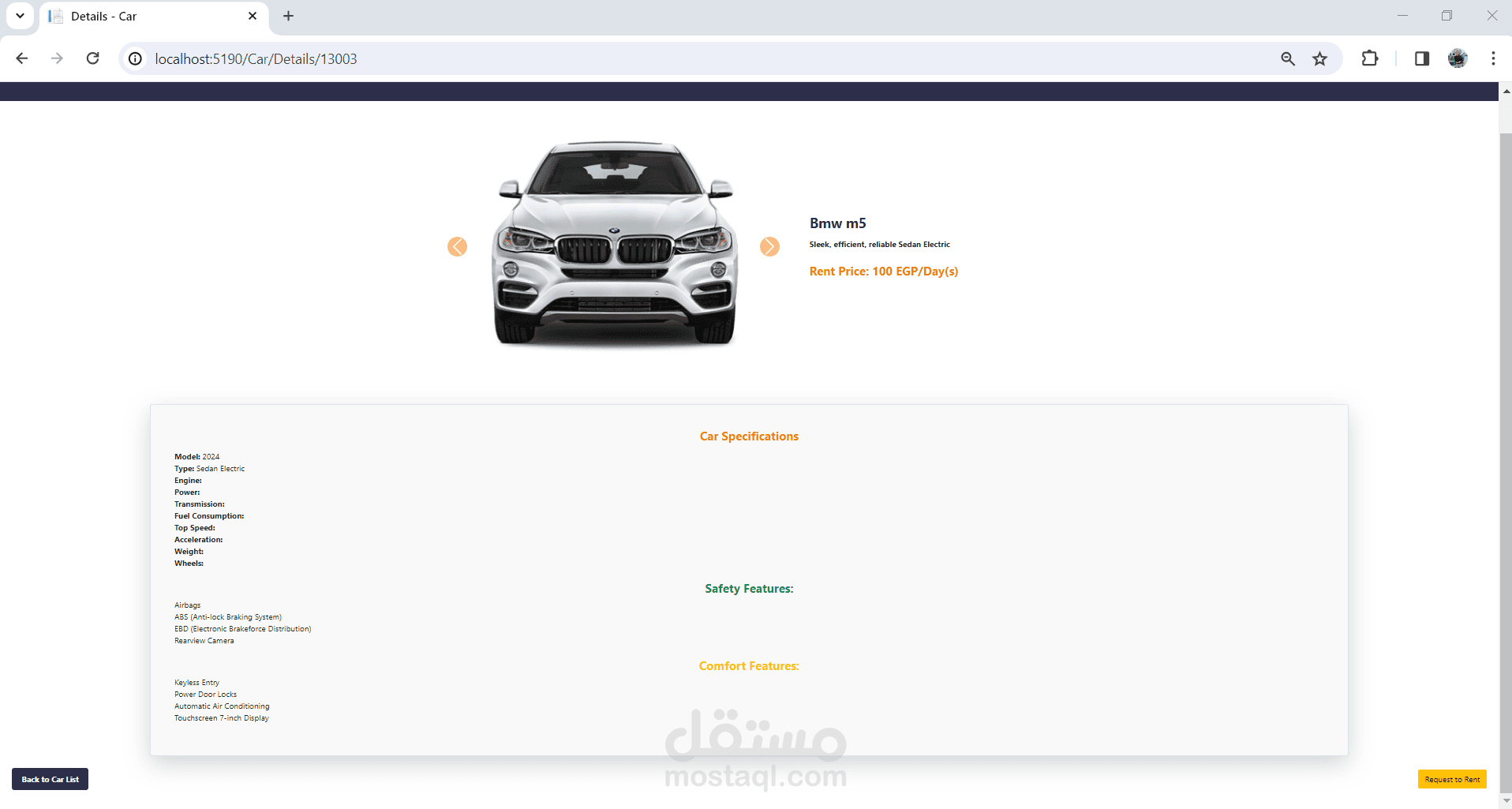The height and width of the screenshot is (809, 1512).
Task: Click the Power Door Locks entry
Action: click(206, 695)
